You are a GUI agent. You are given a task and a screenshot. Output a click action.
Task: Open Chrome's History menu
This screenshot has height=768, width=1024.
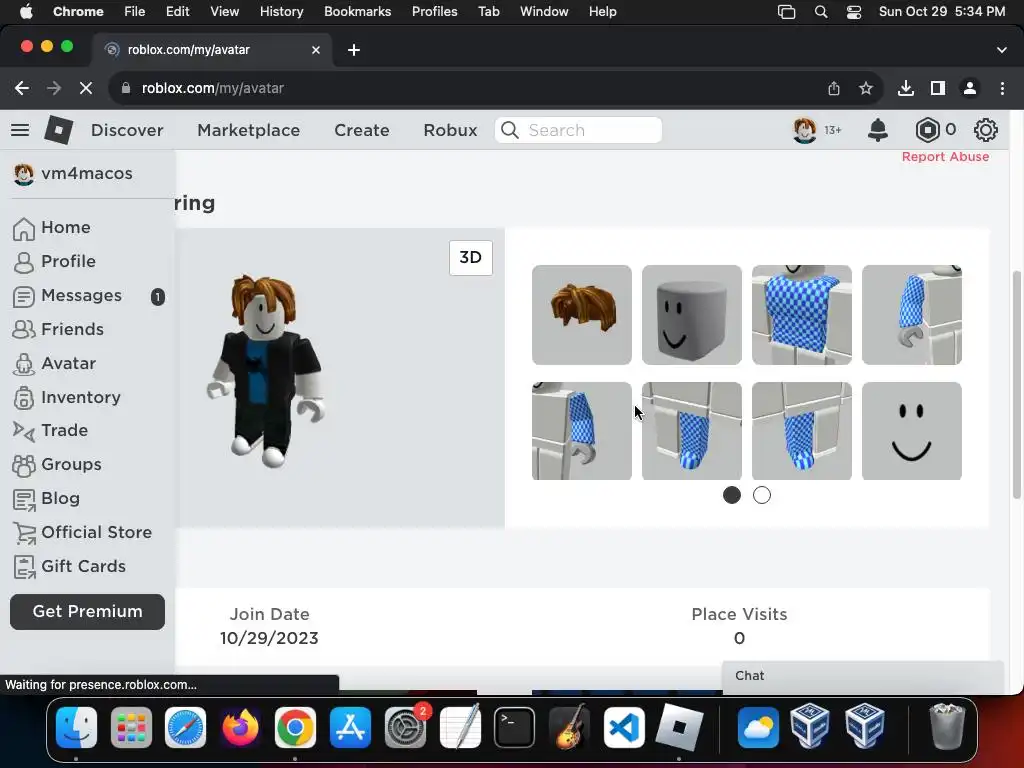[x=281, y=11]
